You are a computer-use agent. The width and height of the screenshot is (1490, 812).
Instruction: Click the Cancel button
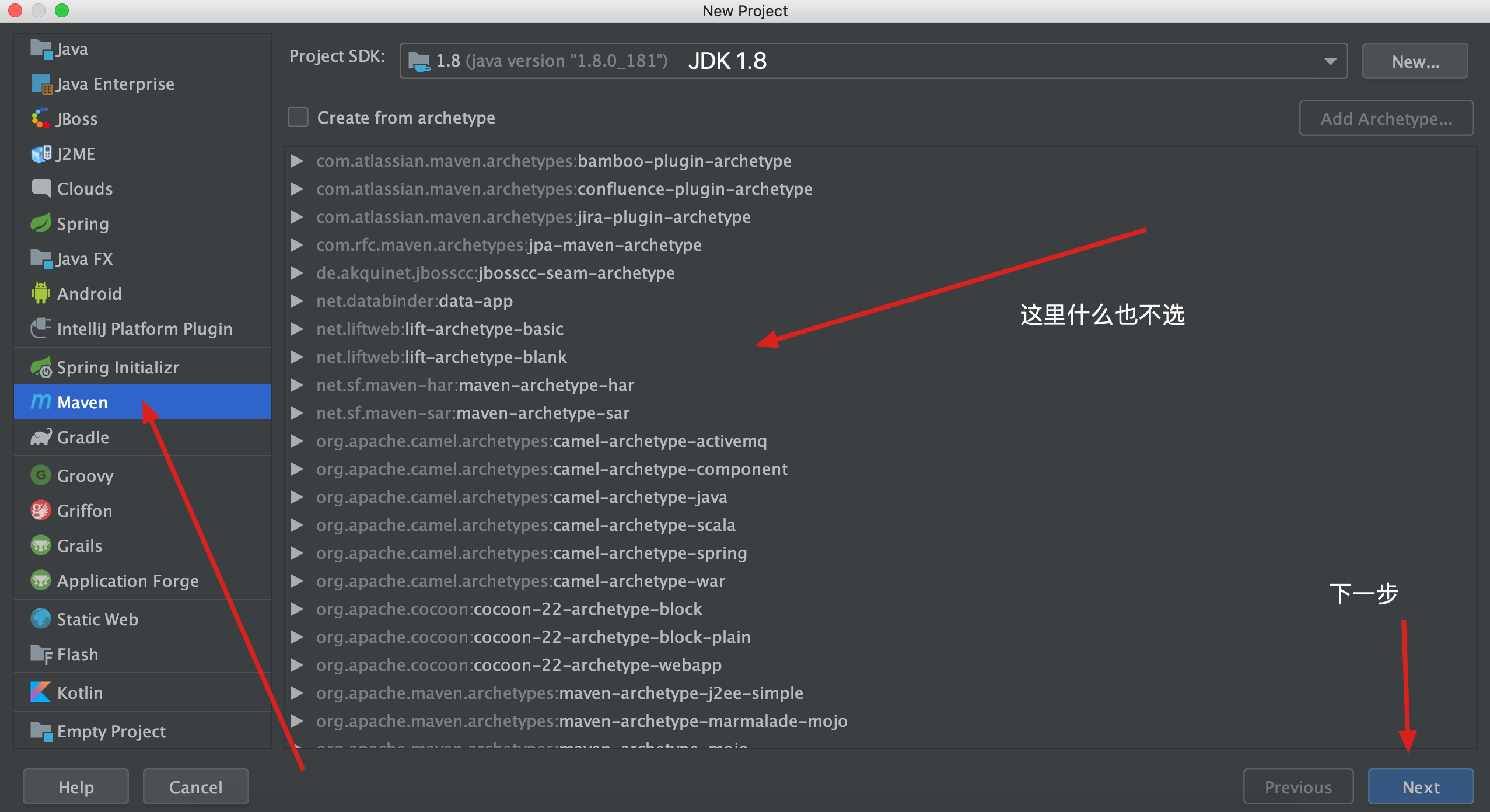[x=195, y=787]
